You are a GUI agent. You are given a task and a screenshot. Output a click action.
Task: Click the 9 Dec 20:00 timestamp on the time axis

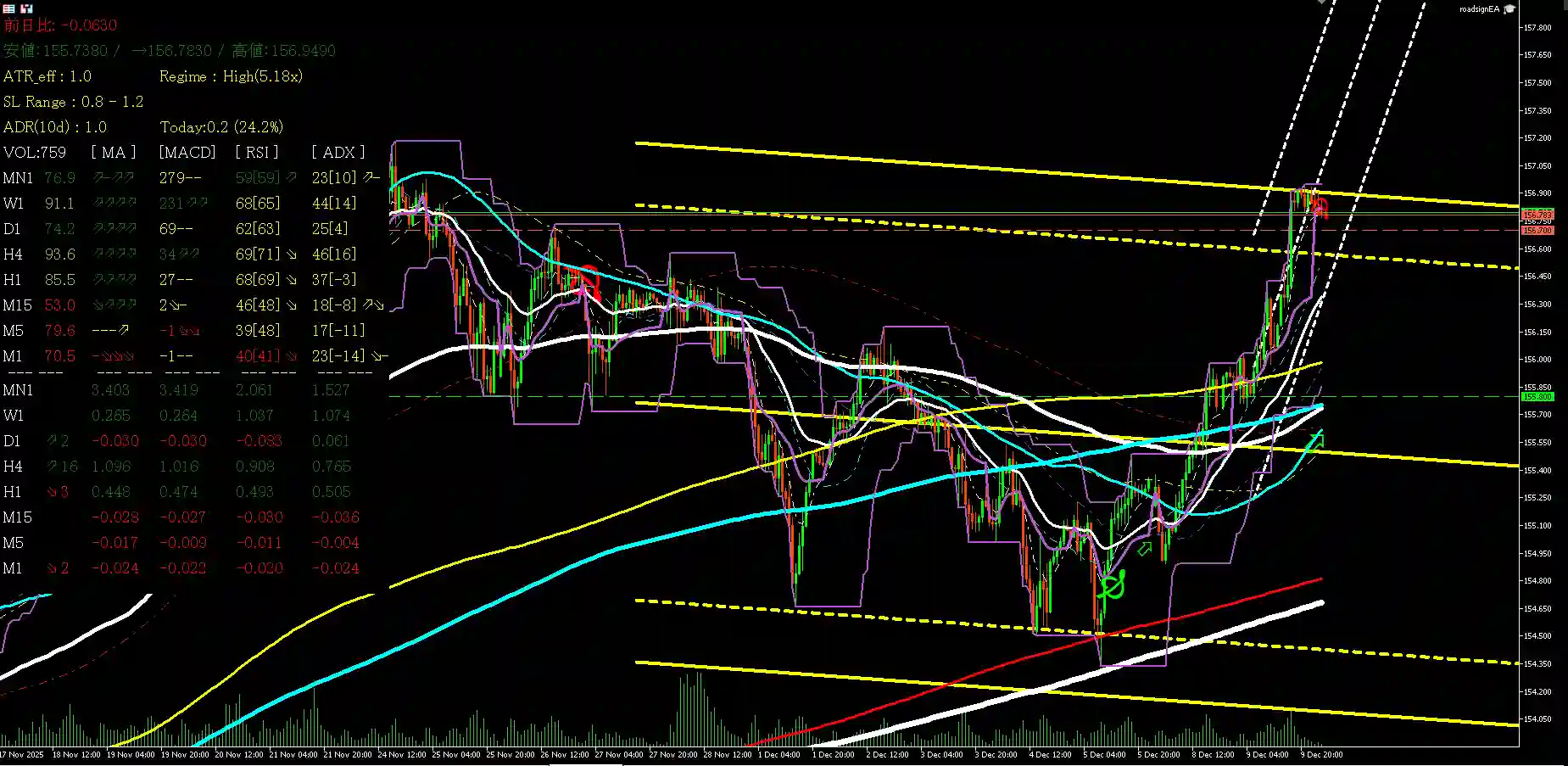tap(1320, 754)
